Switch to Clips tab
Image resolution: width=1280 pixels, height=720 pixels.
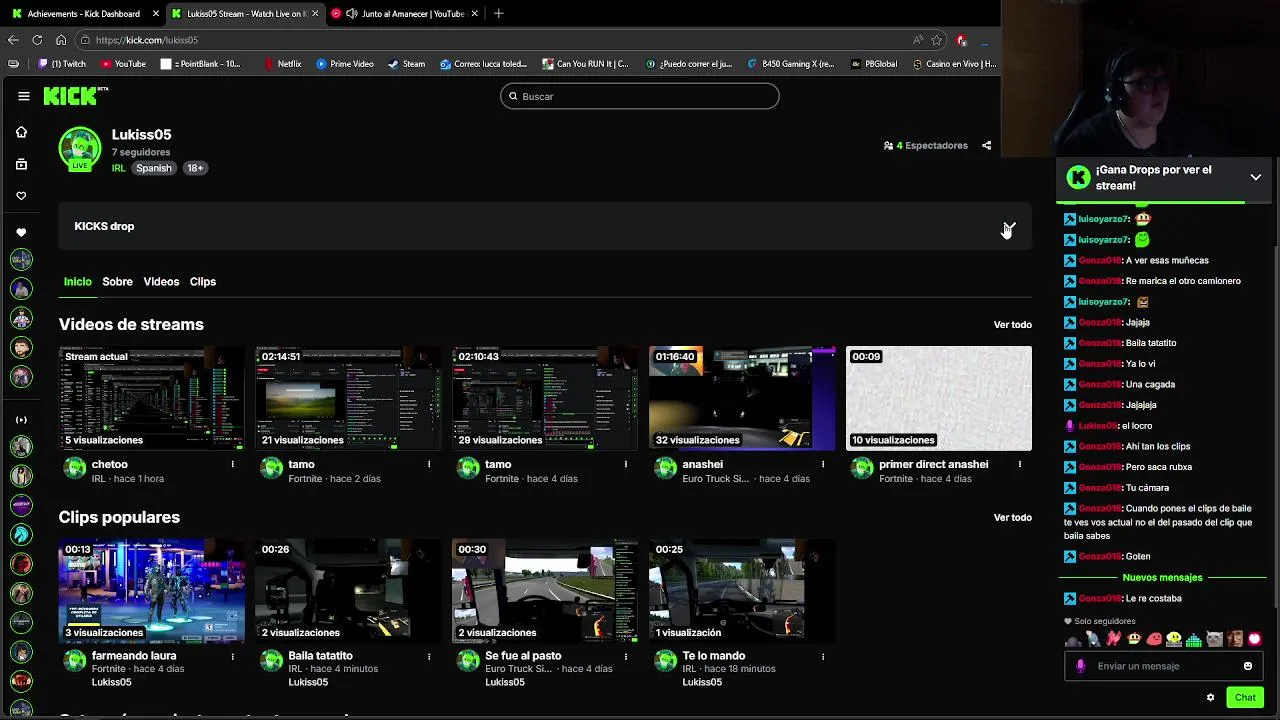coord(203,282)
